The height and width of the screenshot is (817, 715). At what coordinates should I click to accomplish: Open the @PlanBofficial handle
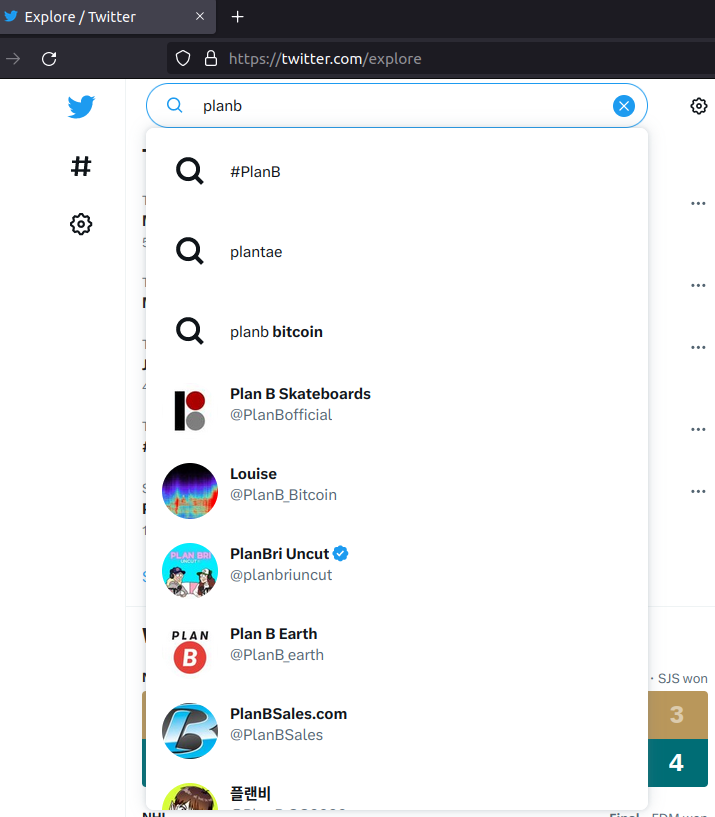[x=281, y=415]
